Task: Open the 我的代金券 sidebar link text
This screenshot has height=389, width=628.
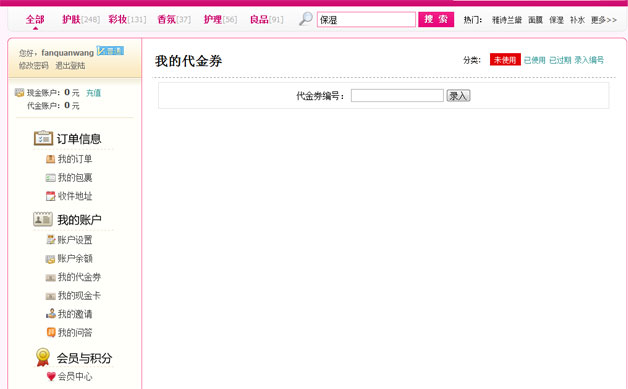Action: click(79, 277)
